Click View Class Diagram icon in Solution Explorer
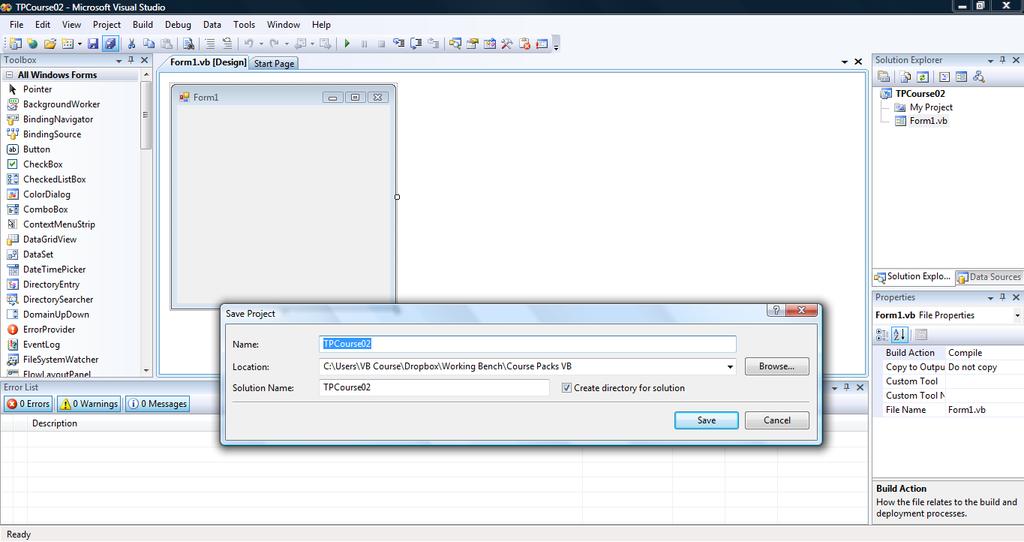Screen dimensions: 1024x542 (978, 77)
